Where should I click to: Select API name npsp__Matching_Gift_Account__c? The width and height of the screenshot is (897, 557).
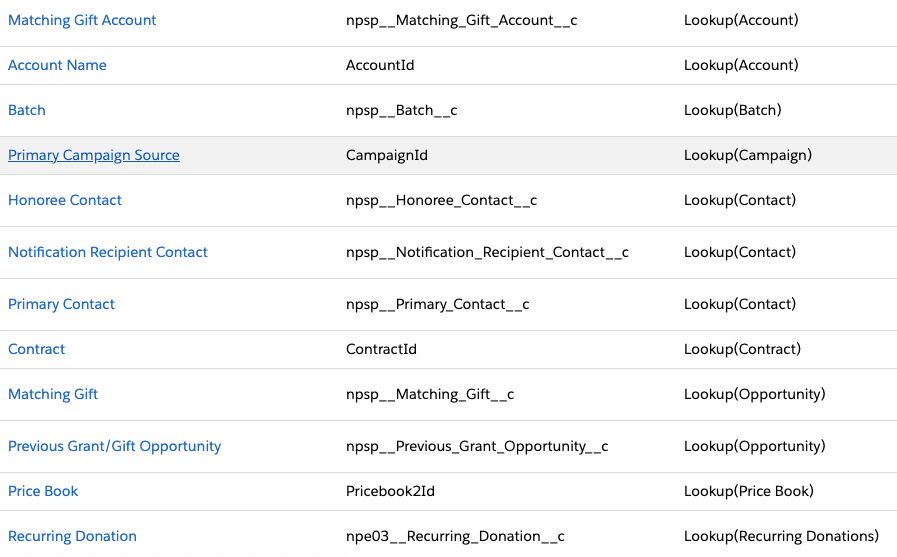[462, 21]
